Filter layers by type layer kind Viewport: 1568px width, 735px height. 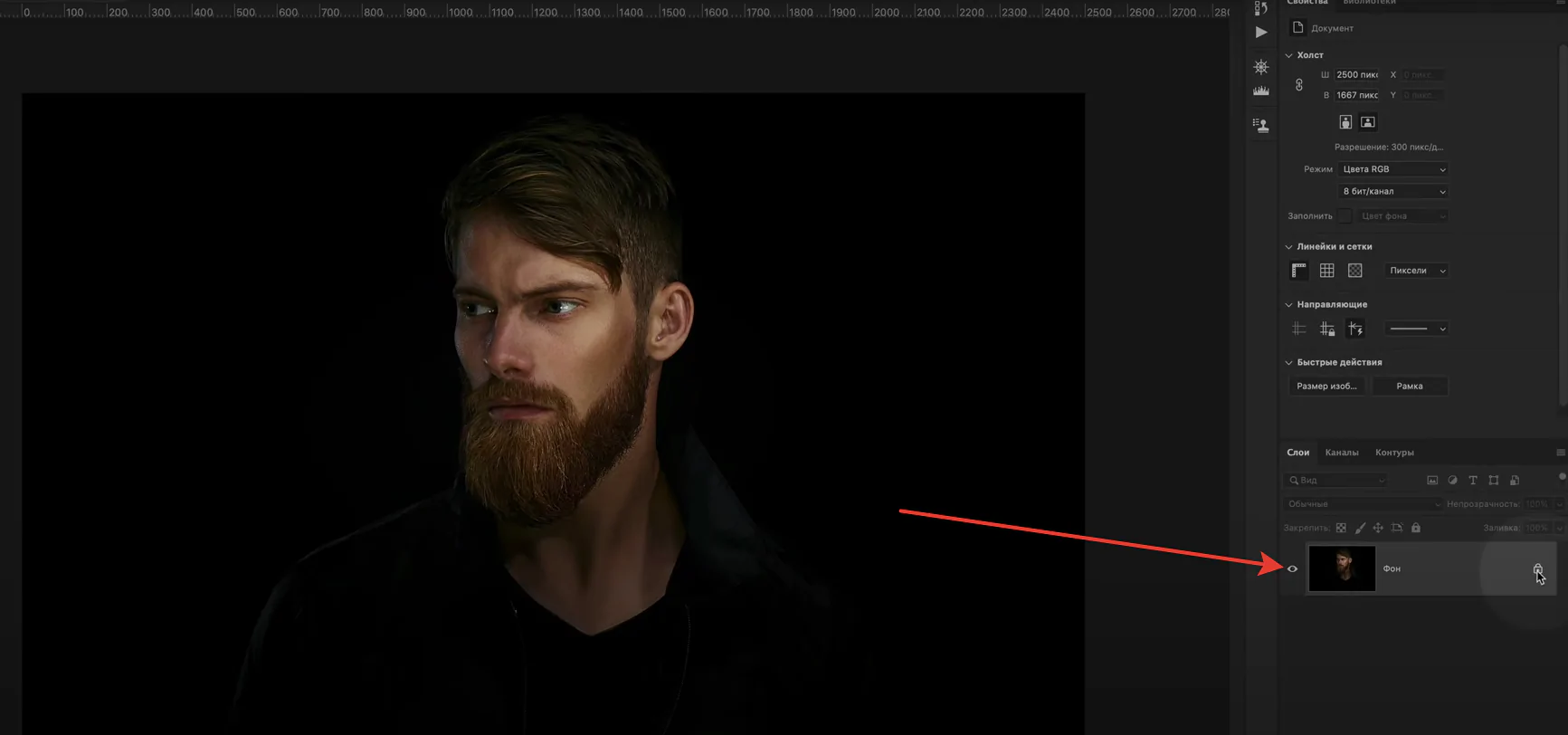click(x=1473, y=481)
